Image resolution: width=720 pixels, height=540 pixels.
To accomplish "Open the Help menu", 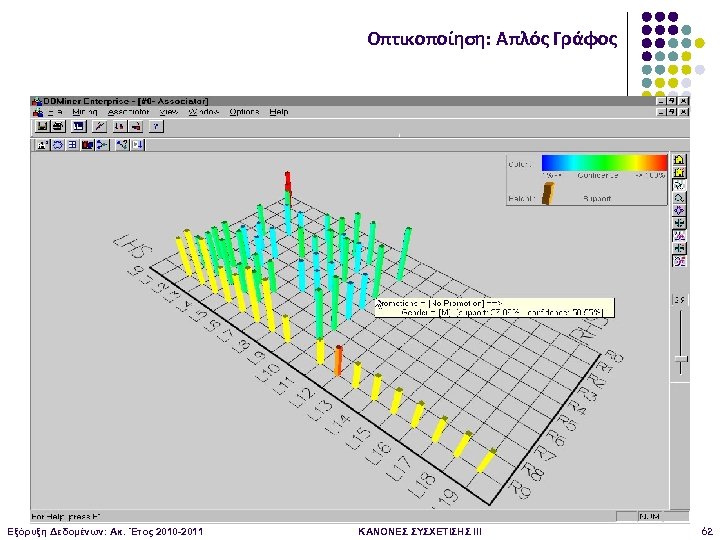I will (x=279, y=112).
